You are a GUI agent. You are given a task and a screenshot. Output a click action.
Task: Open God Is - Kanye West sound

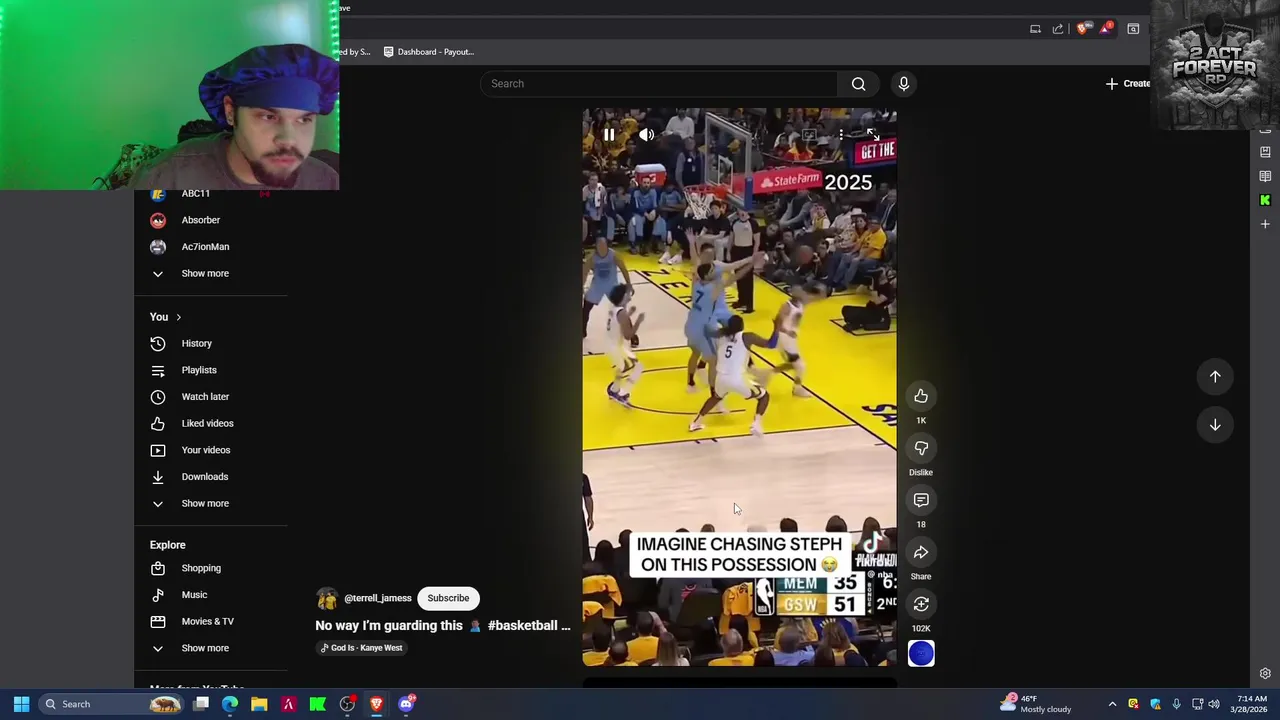tap(362, 648)
